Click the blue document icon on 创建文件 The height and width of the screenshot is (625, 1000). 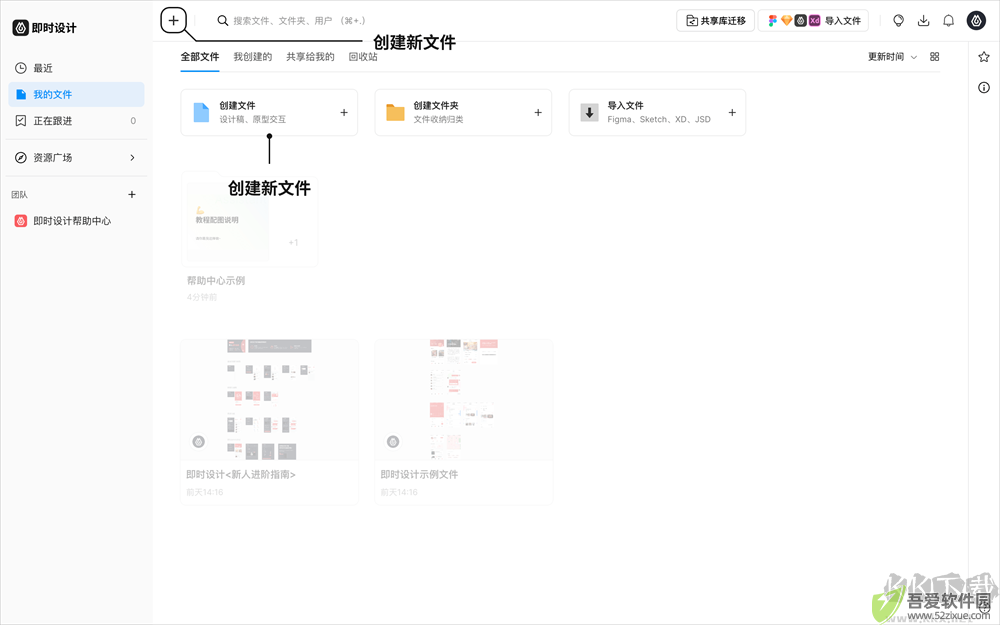point(201,112)
